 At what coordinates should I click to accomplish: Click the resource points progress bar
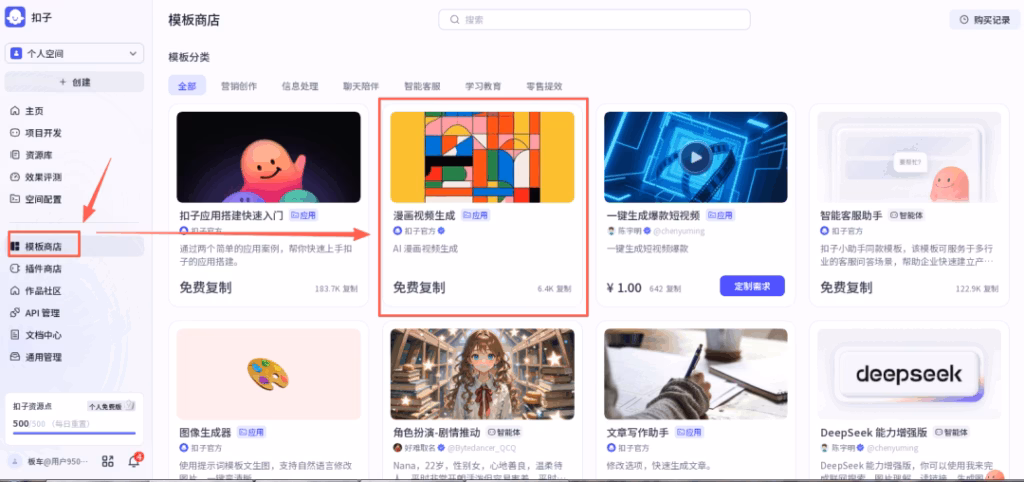[74, 433]
